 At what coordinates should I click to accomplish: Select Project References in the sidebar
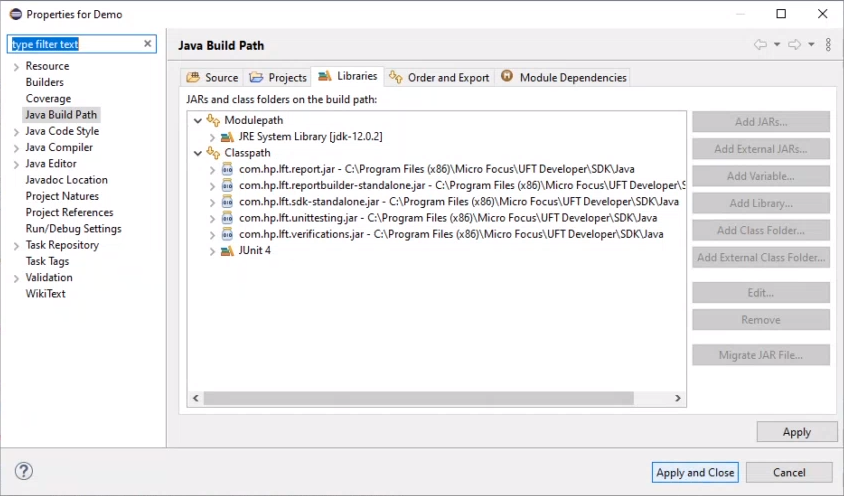pyautogui.click(x=69, y=212)
